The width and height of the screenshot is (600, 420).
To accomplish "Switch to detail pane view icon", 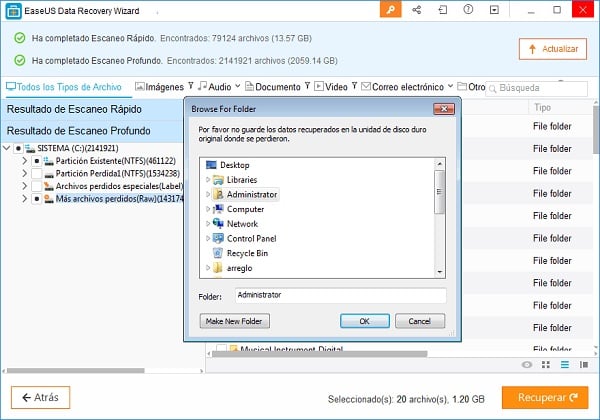I will click(x=584, y=365).
